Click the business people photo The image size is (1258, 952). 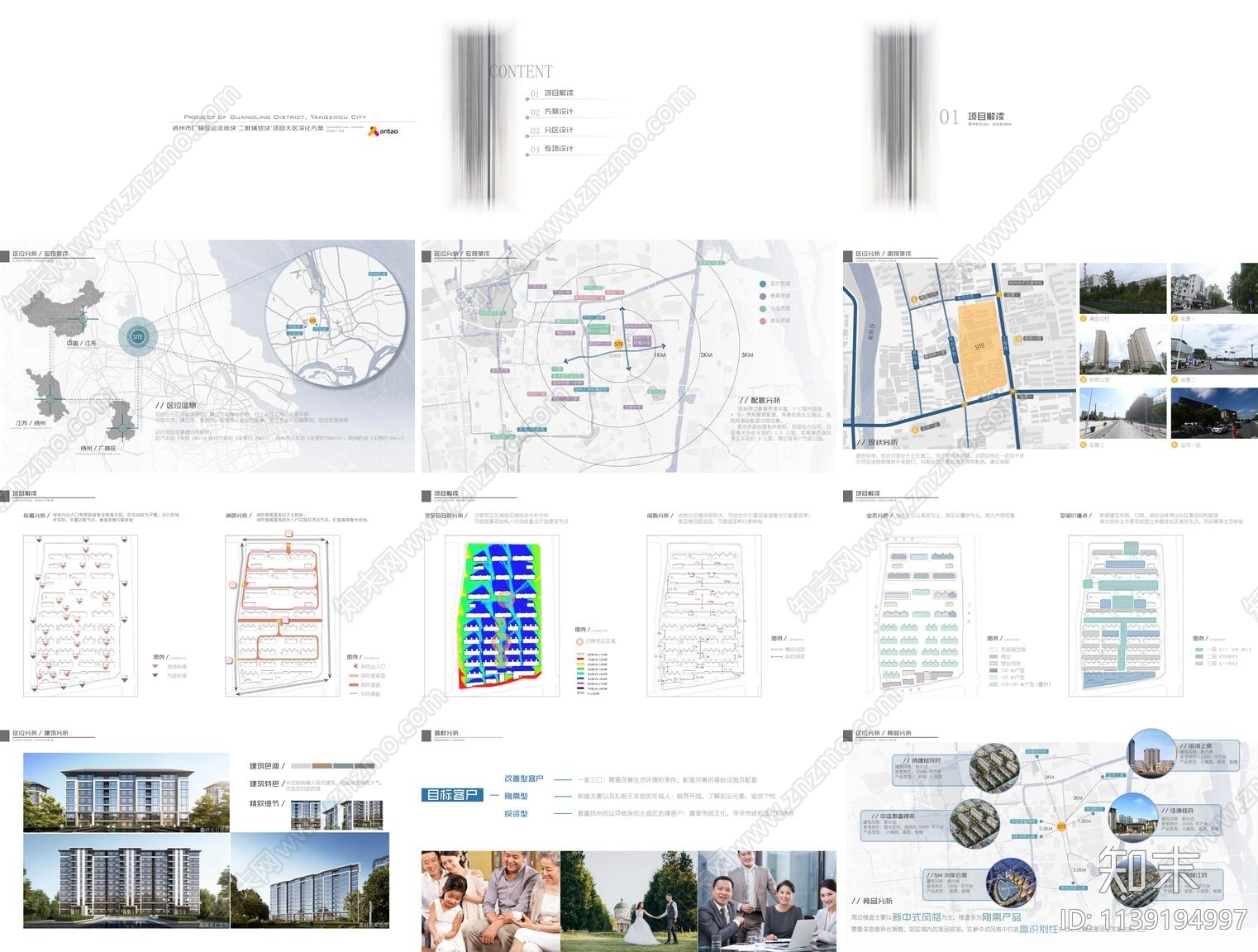pos(767,901)
